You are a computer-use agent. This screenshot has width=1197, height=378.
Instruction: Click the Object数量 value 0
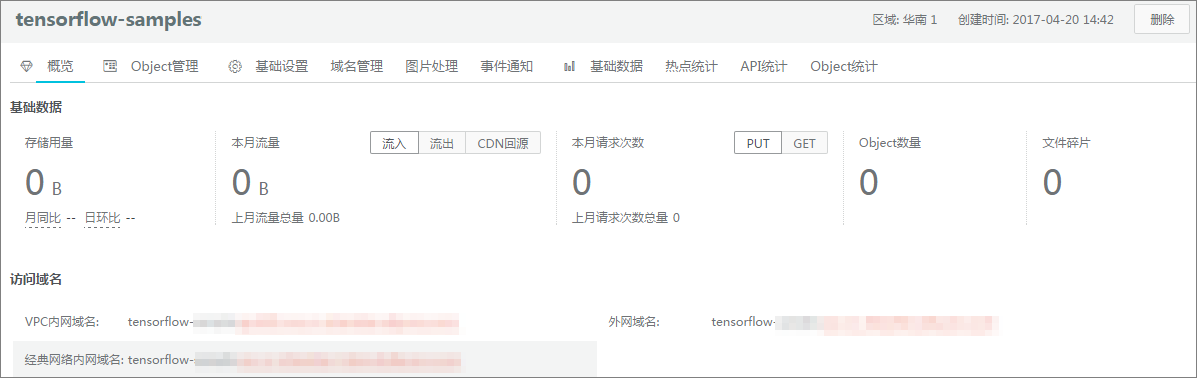tap(869, 183)
